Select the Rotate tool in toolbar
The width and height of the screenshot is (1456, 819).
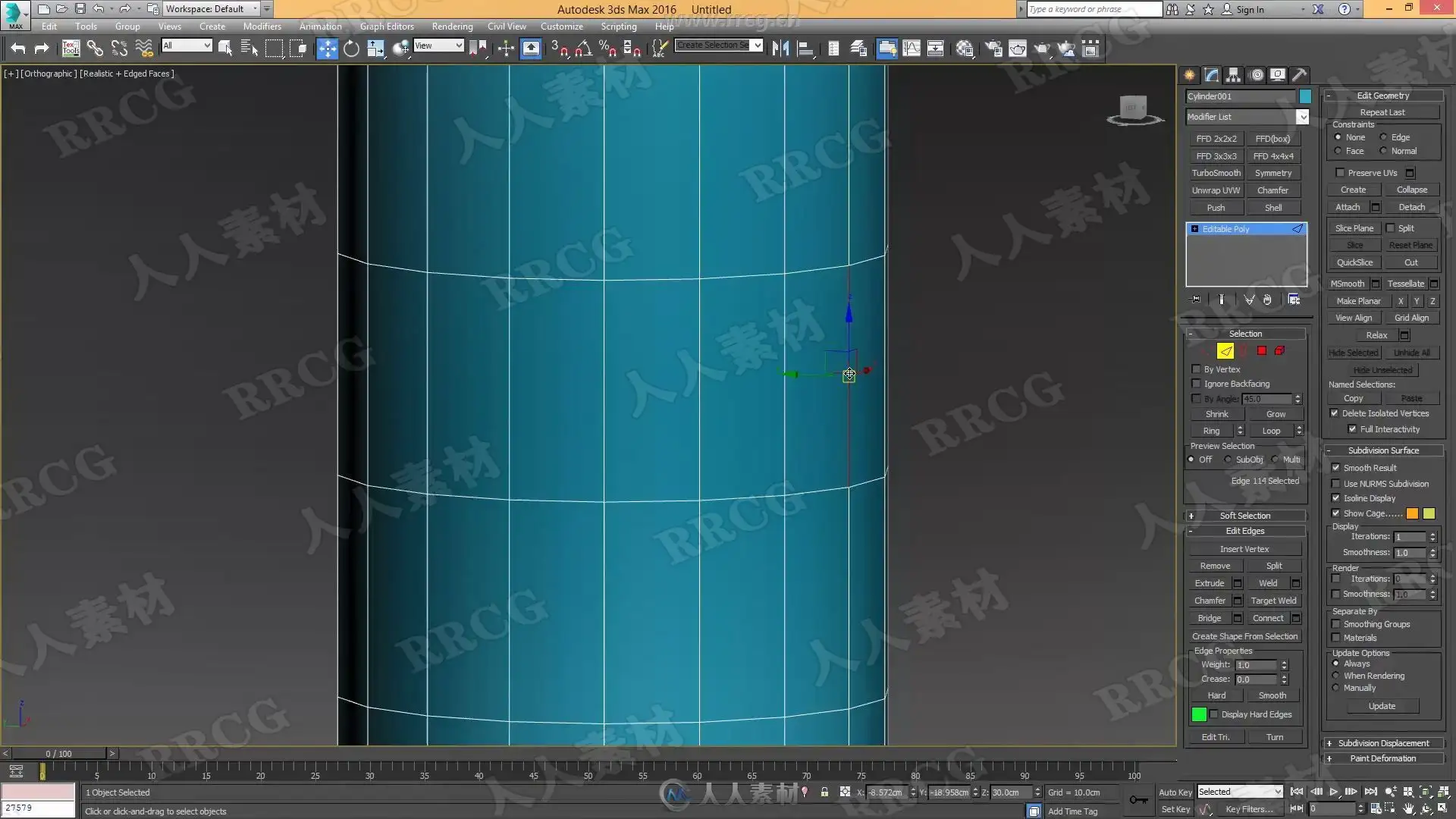[x=351, y=49]
